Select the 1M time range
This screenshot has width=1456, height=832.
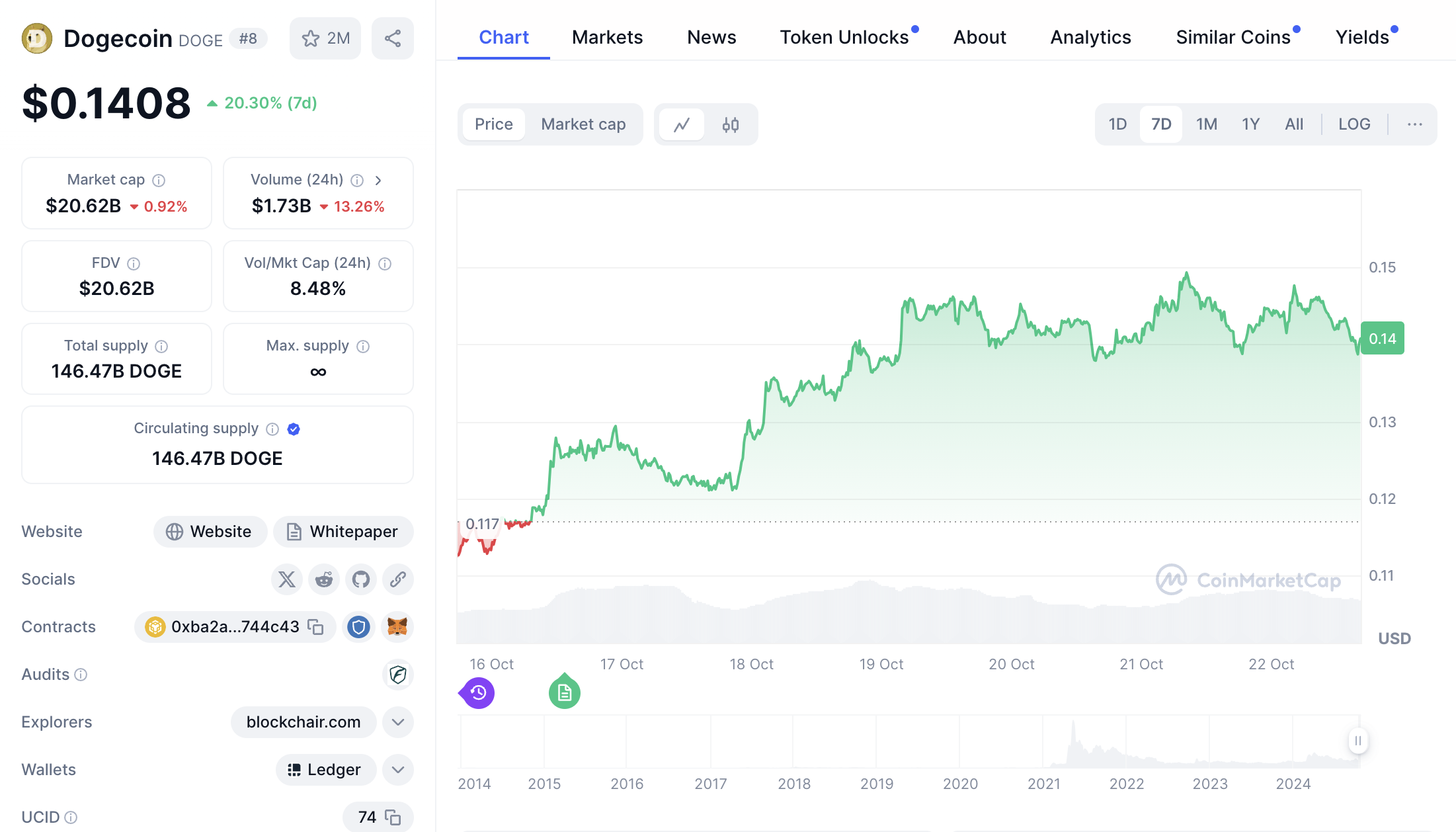point(1207,124)
